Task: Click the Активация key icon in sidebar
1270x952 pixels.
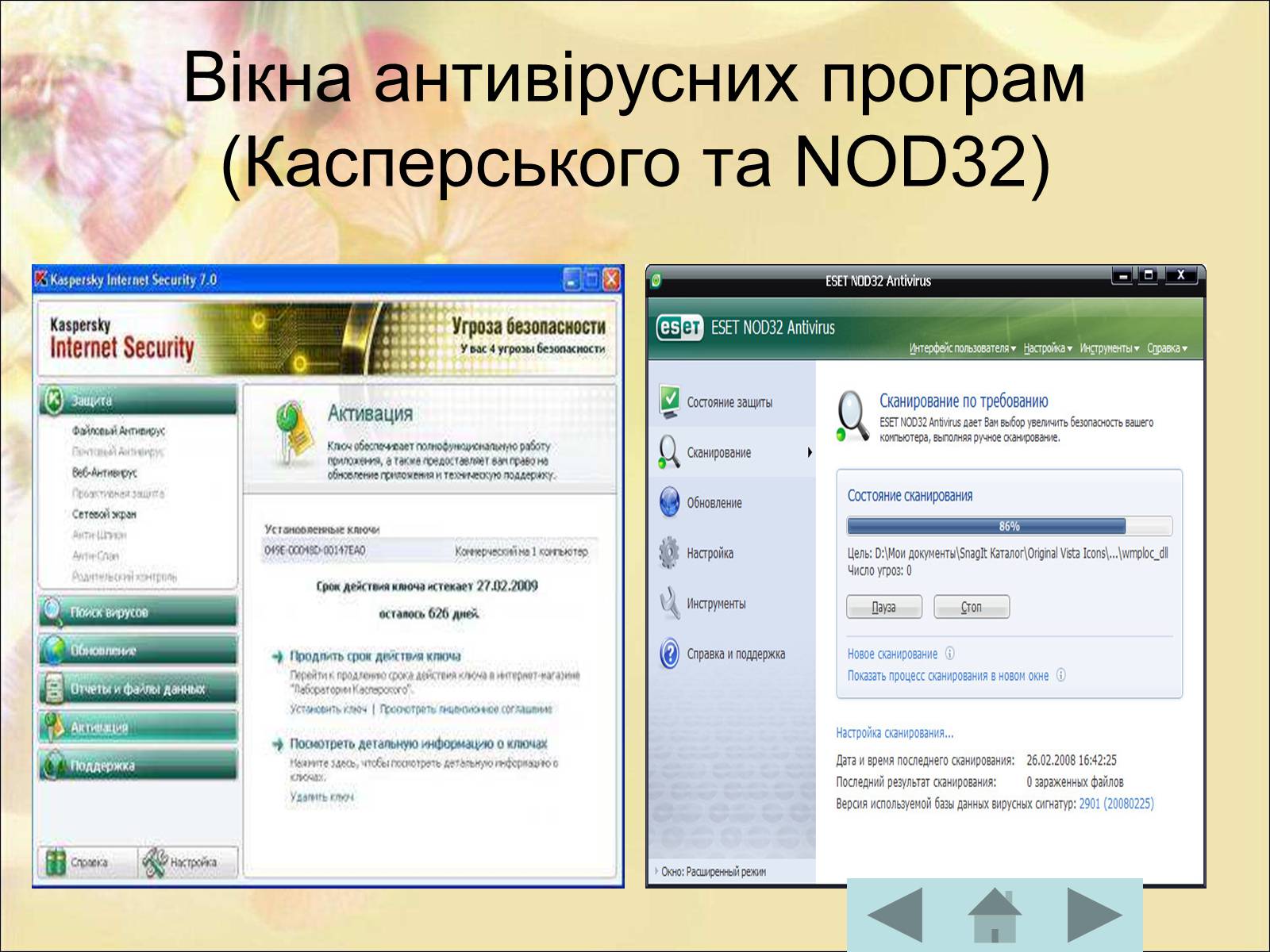Action: click(x=53, y=727)
